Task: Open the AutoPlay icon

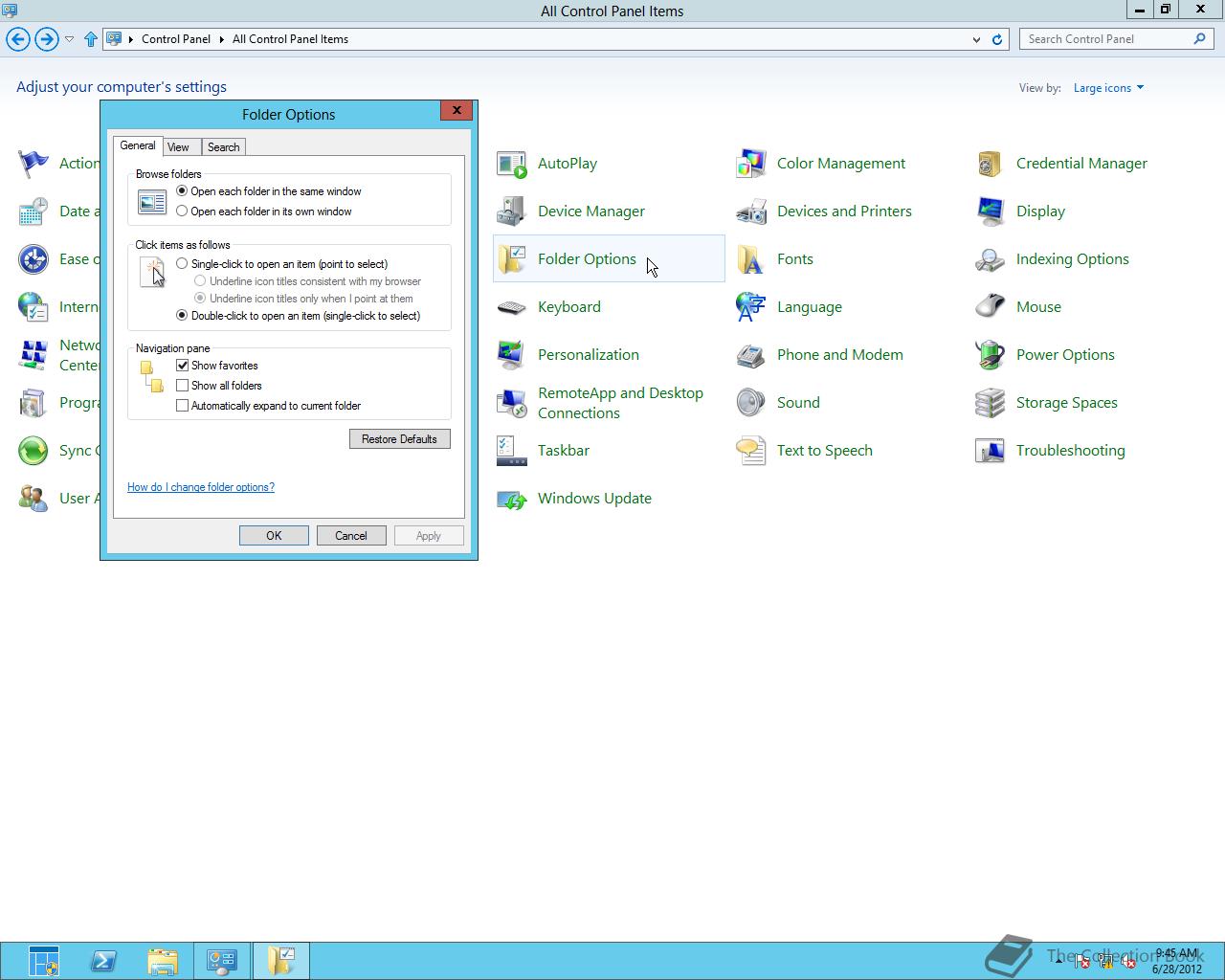Action: click(512, 164)
